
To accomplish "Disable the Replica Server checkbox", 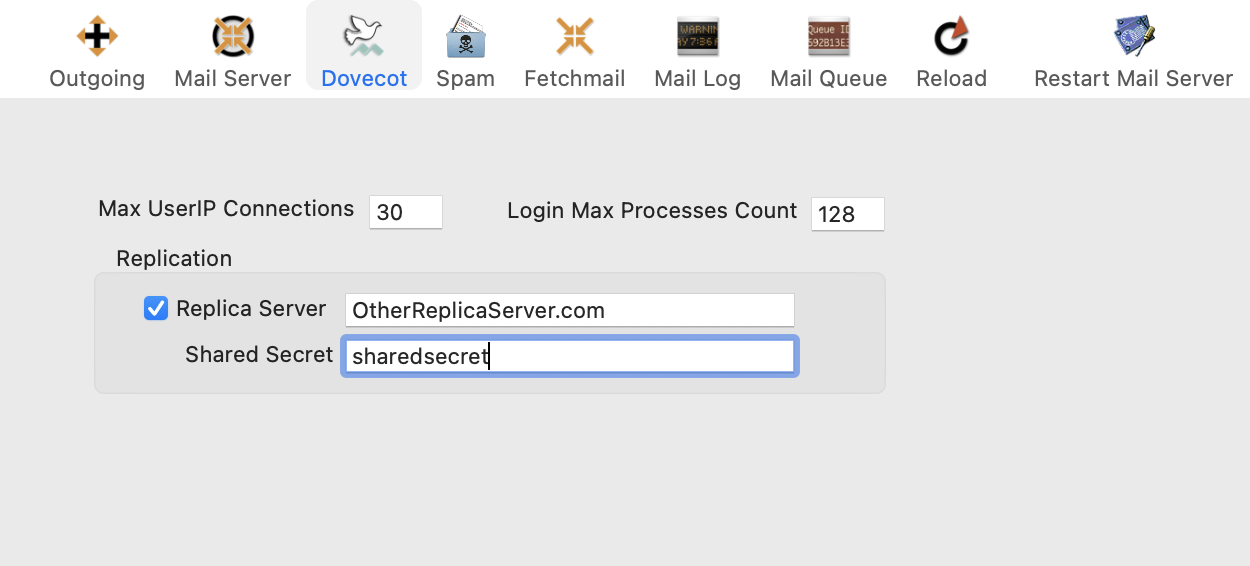I will coord(156,309).
